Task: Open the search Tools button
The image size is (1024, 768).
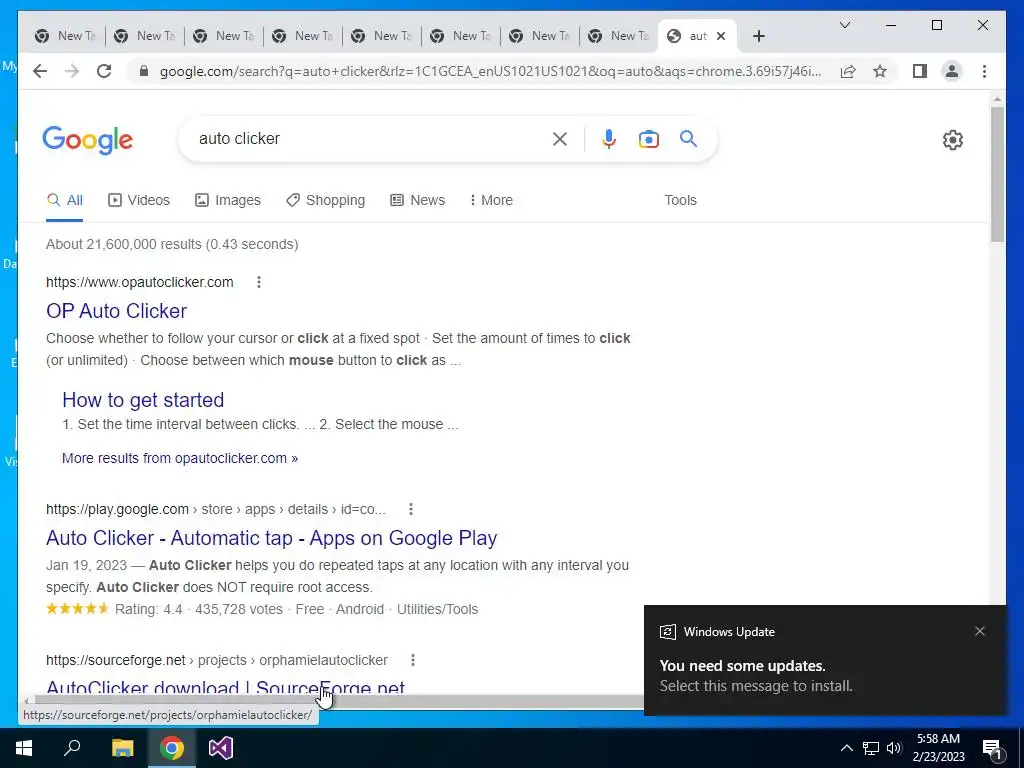Action: [x=680, y=200]
